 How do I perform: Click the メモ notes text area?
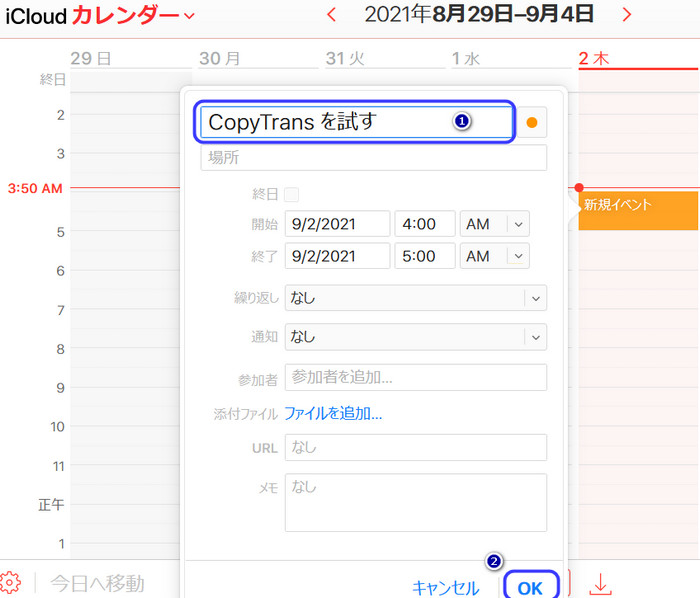pyautogui.click(x=416, y=502)
